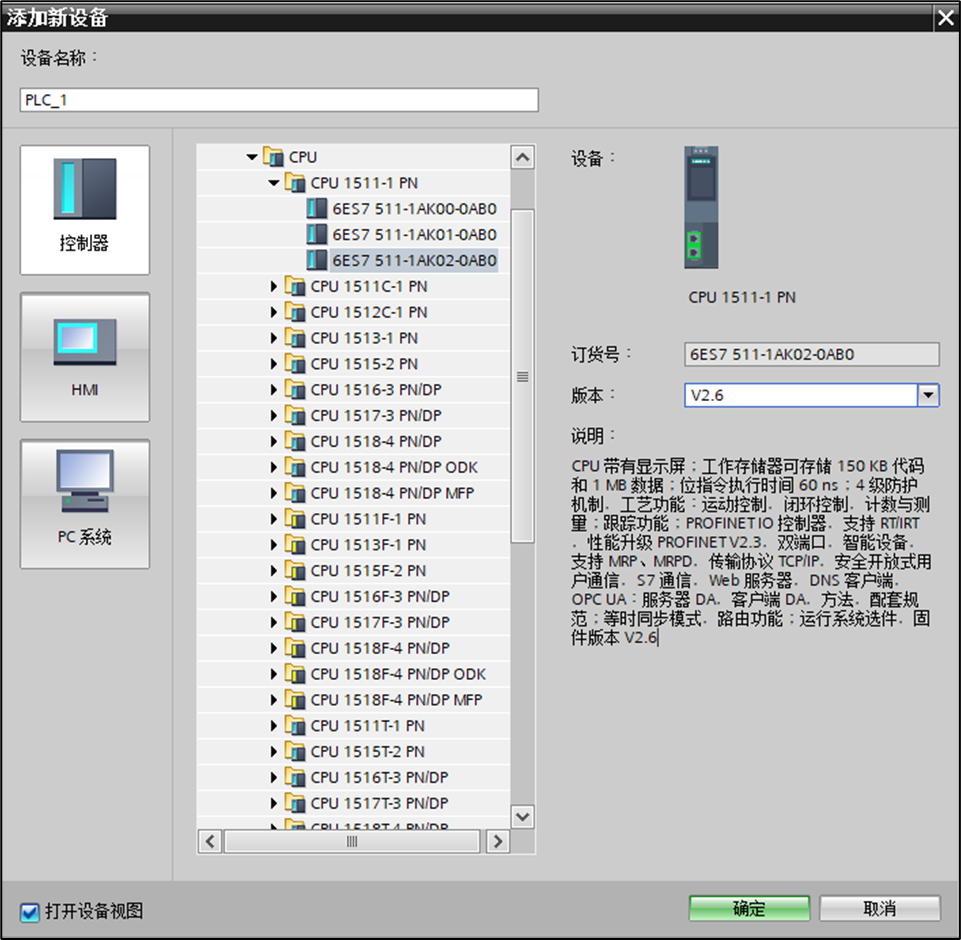Expand the CPU 1516-3 PN/DP node
Screen dimensions: 961x940
(274, 390)
